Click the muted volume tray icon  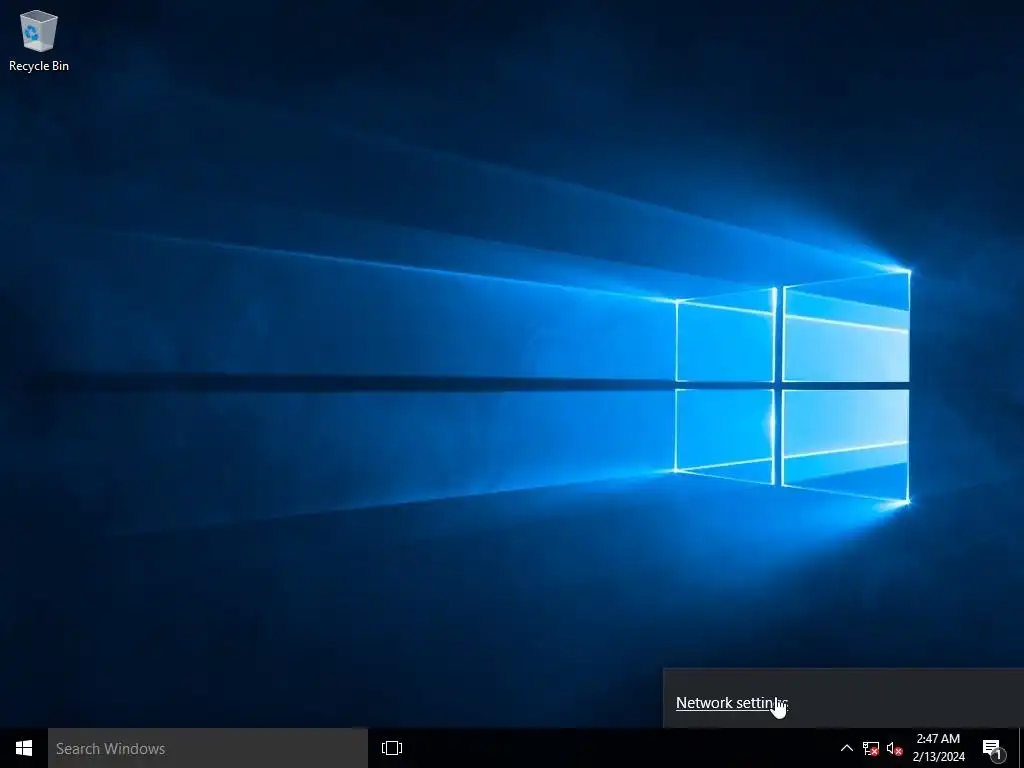[x=894, y=748]
